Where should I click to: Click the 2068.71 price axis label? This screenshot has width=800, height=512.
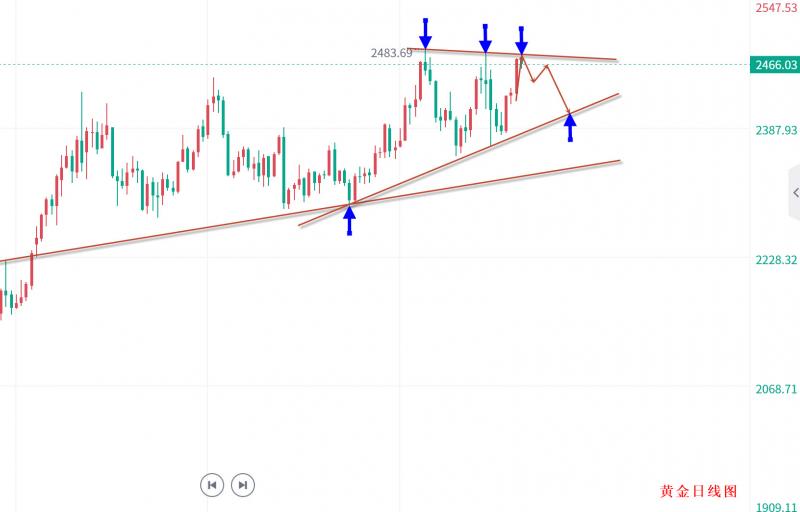[775, 388]
